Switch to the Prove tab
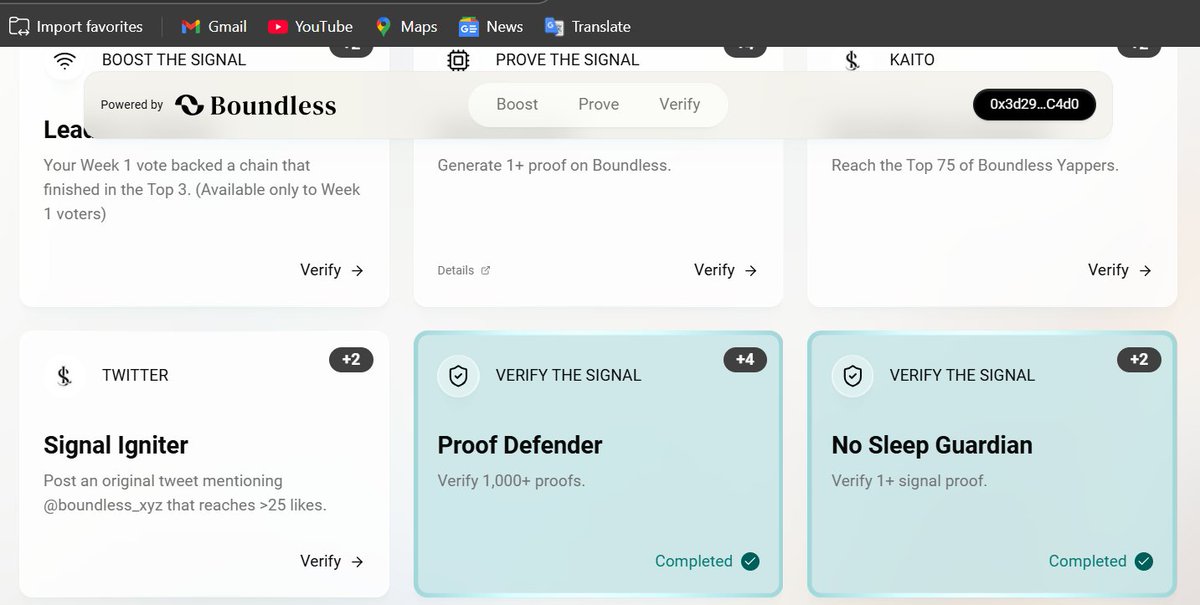Image resolution: width=1200 pixels, height=605 pixels. point(598,104)
